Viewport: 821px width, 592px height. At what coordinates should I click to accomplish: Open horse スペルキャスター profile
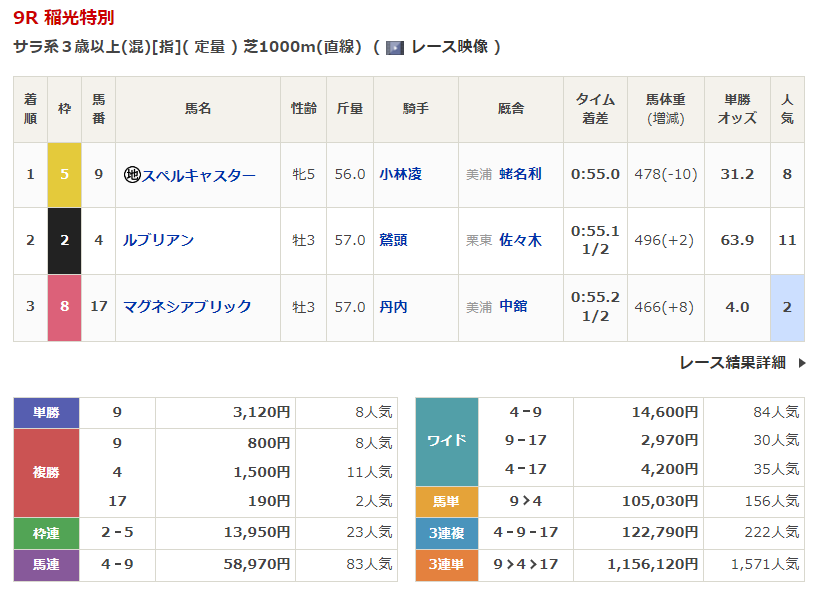[197, 174]
